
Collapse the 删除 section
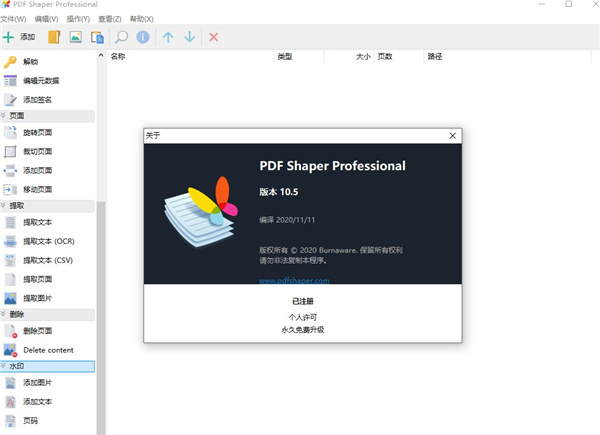coord(3,314)
